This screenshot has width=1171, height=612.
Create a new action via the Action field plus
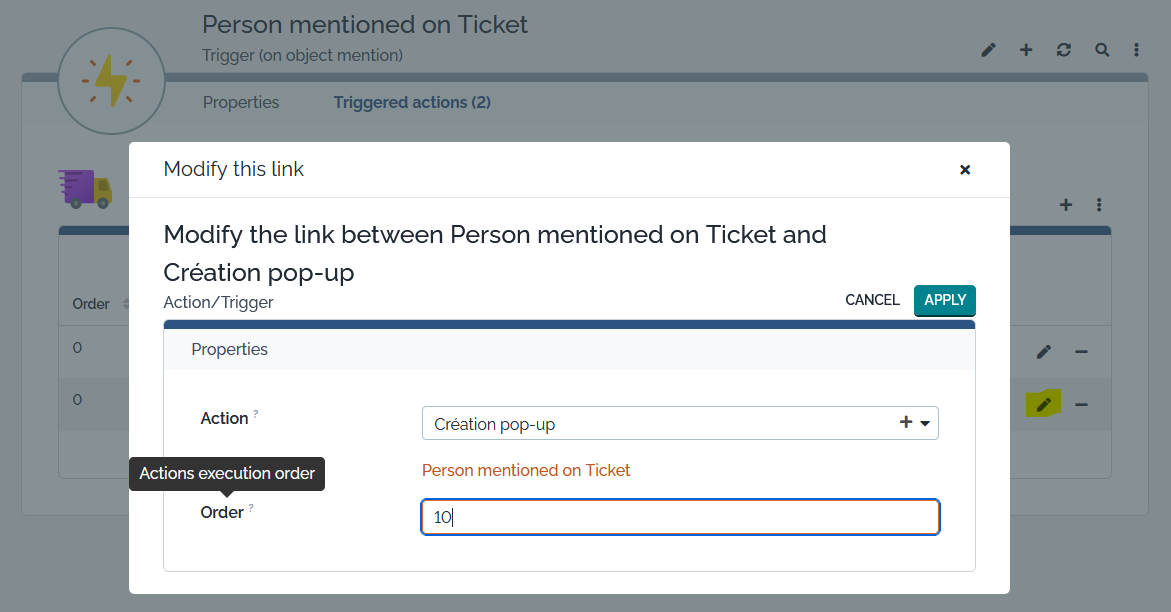click(906, 423)
